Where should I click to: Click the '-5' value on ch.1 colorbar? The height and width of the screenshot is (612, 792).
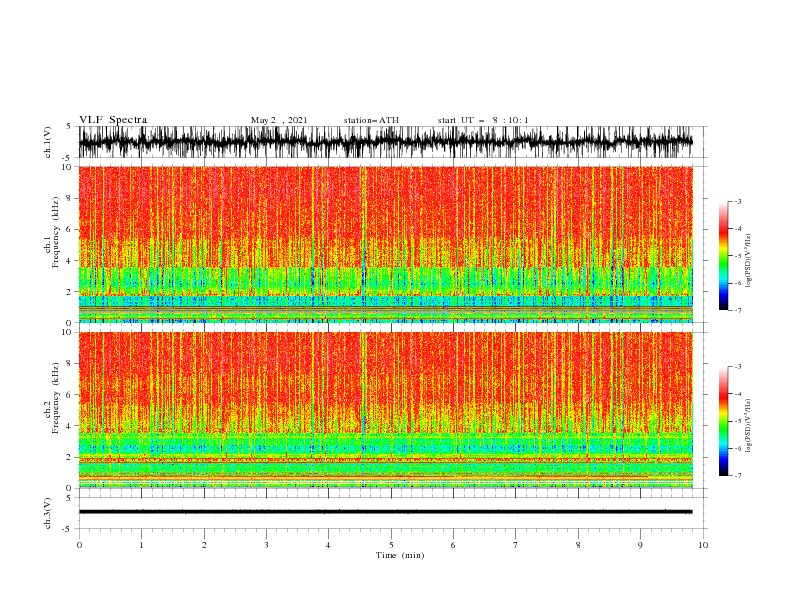click(x=737, y=256)
